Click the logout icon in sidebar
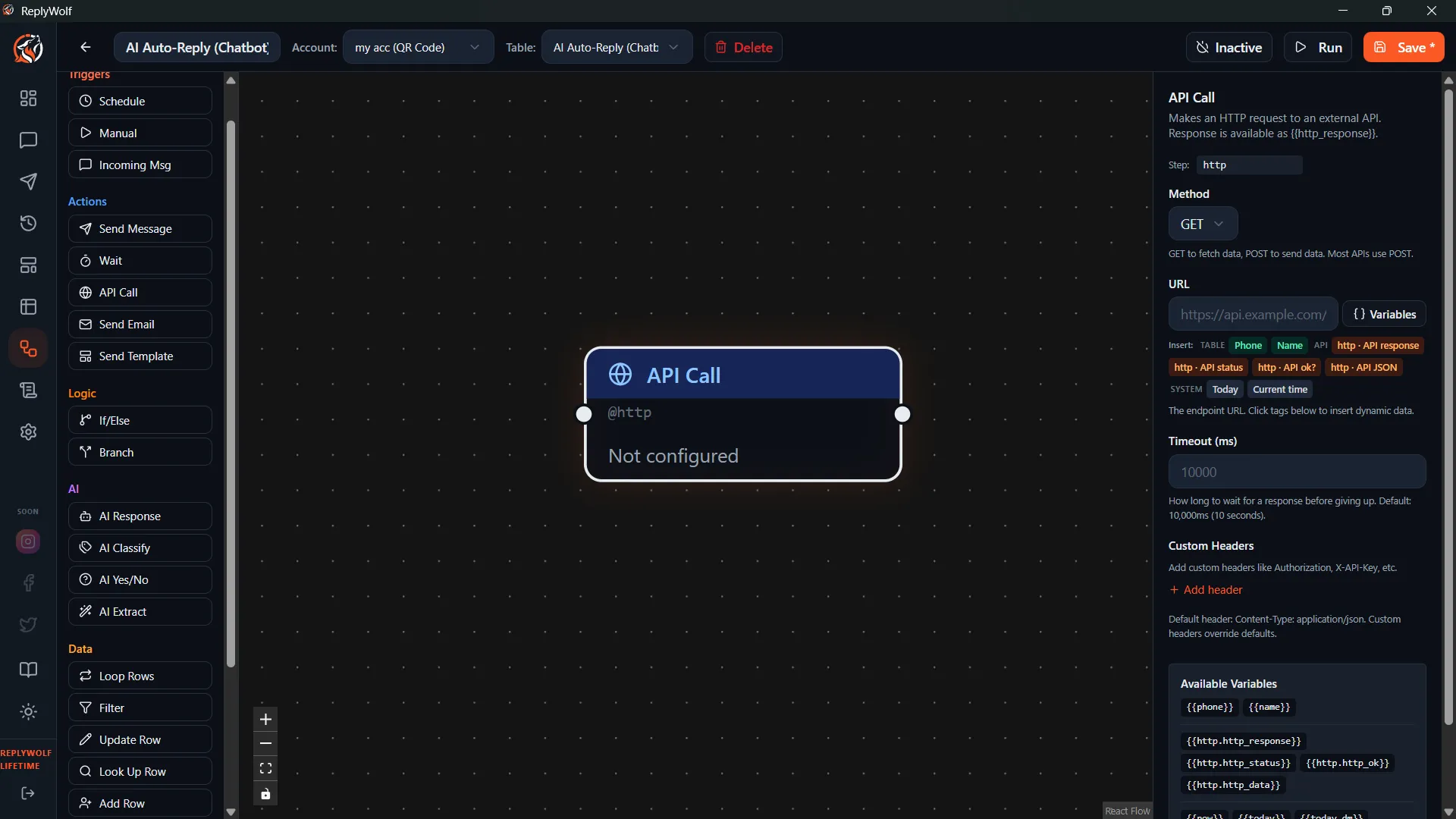1456x819 pixels. pos(28,793)
